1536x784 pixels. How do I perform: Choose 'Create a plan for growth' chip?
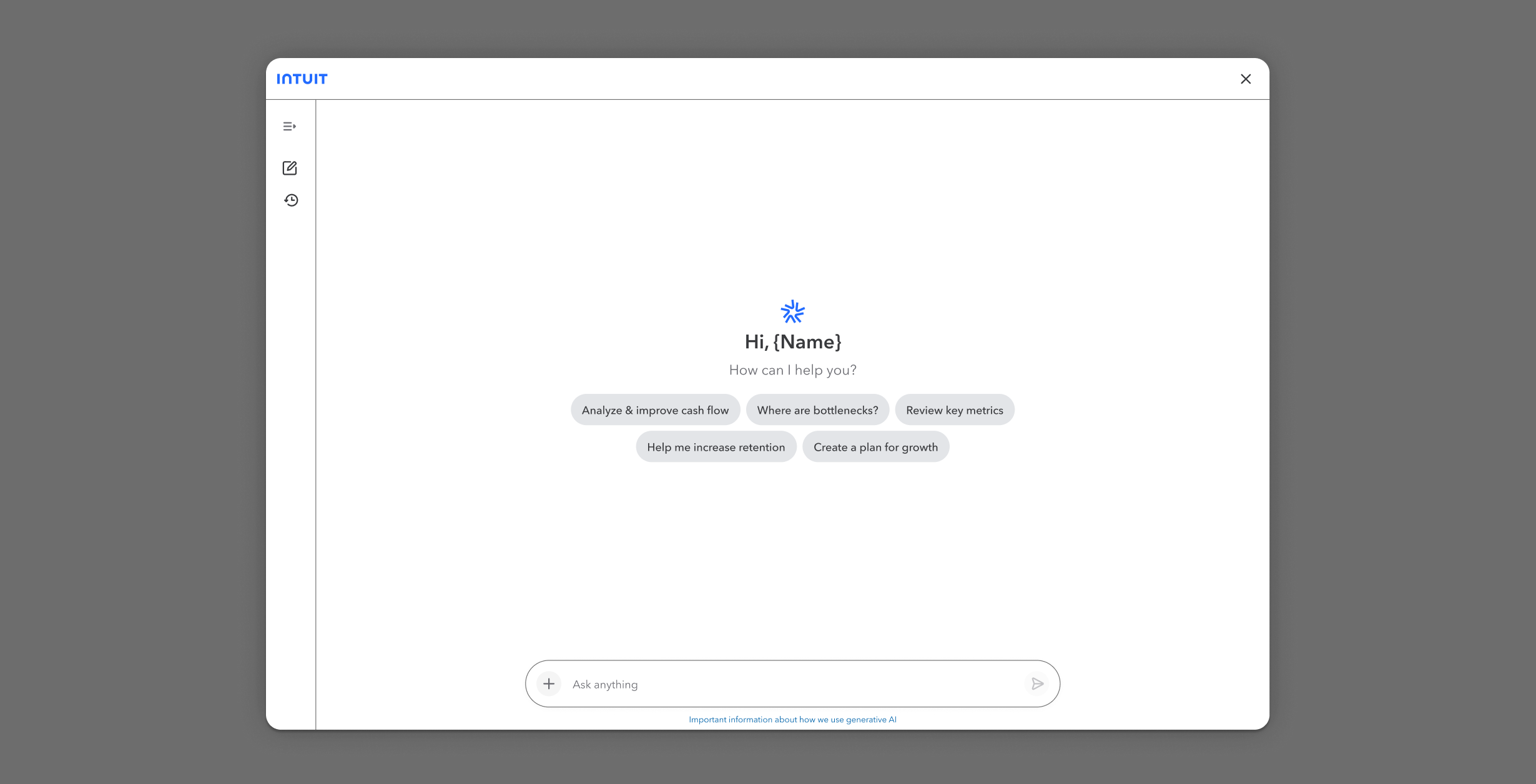pyautogui.click(x=875, y=446)
